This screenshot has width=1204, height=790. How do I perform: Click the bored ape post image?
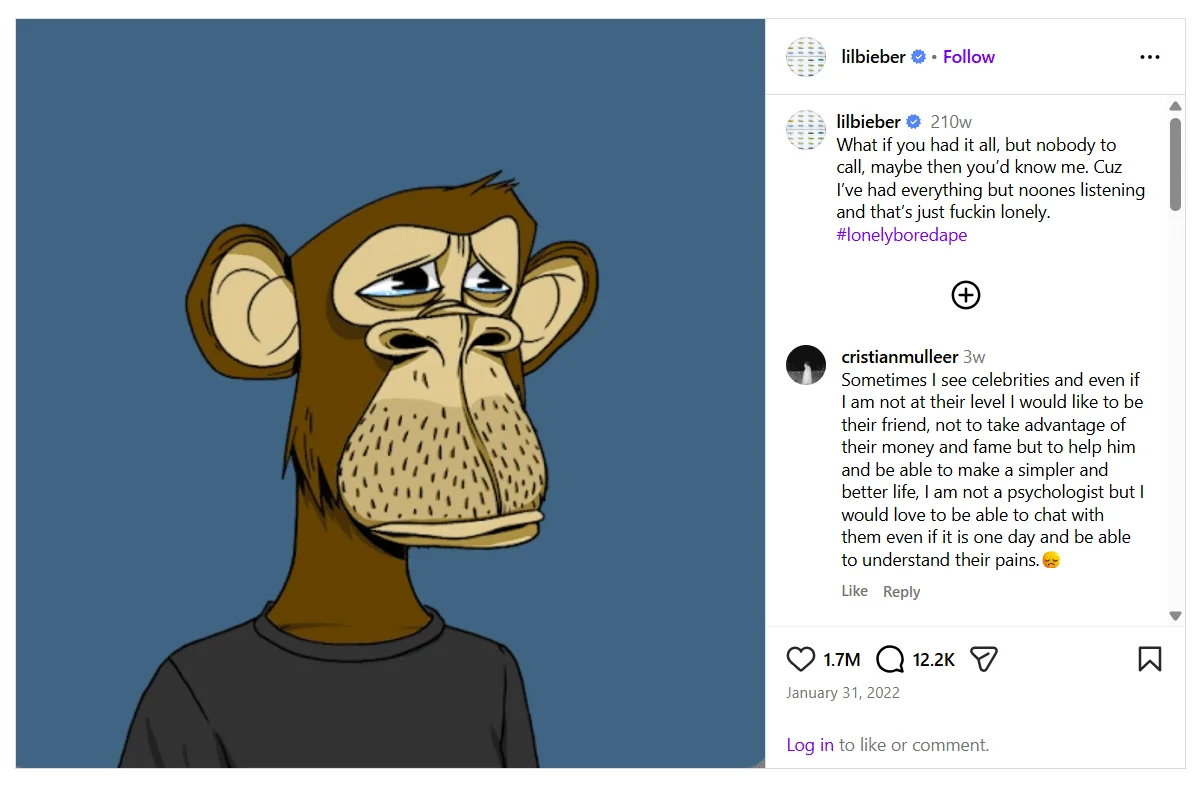390,394
